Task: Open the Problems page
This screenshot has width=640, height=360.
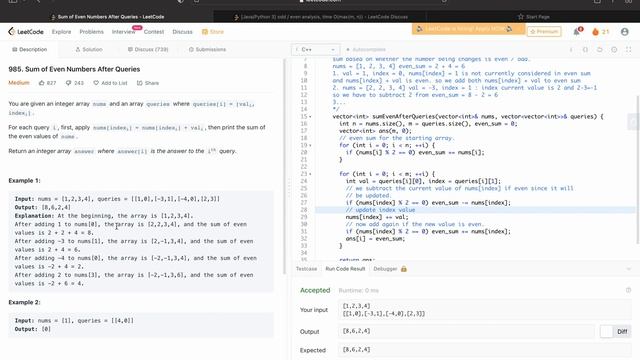Action: (91, 31)
